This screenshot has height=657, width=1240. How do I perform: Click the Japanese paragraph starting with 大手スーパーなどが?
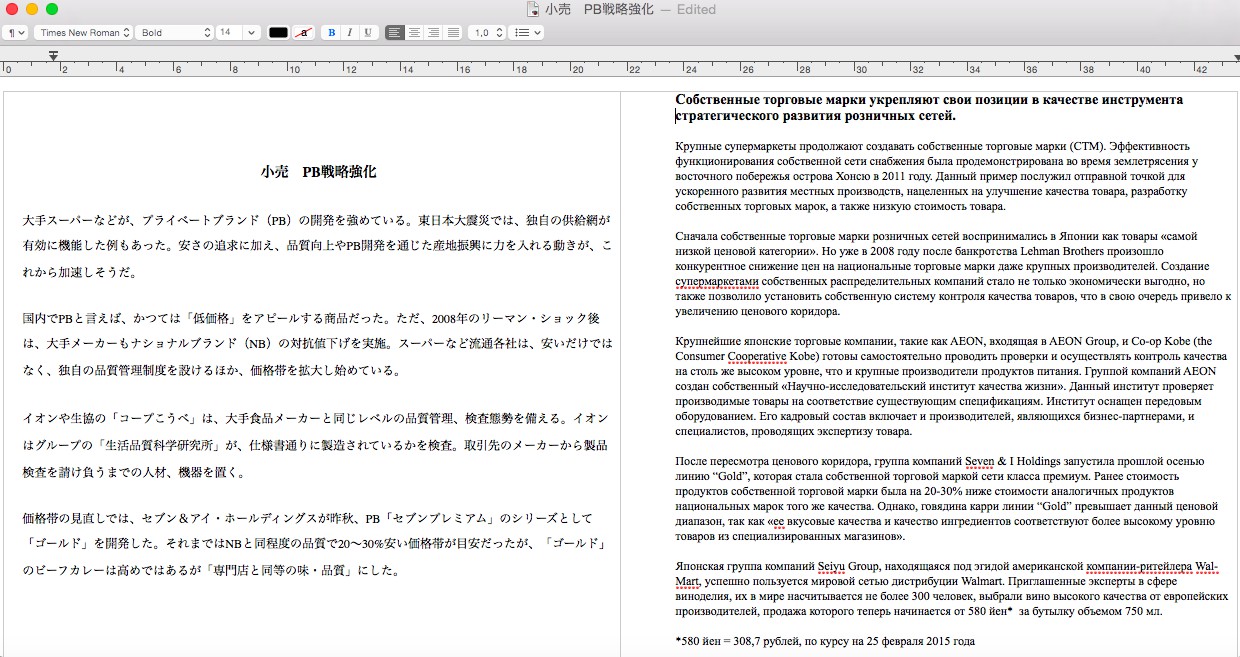[x=317, y=245]
